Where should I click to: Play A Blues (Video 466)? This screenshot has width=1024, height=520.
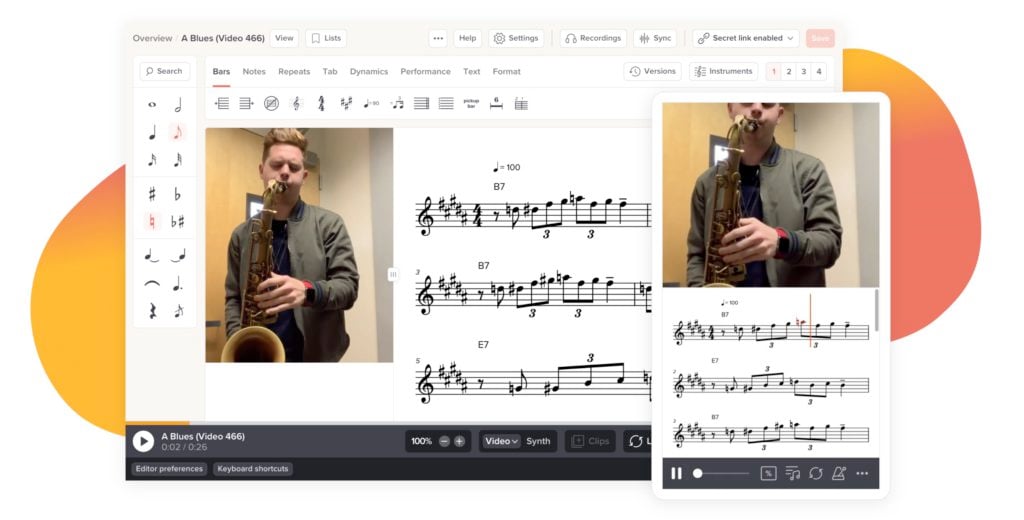[x=143, y=441]
